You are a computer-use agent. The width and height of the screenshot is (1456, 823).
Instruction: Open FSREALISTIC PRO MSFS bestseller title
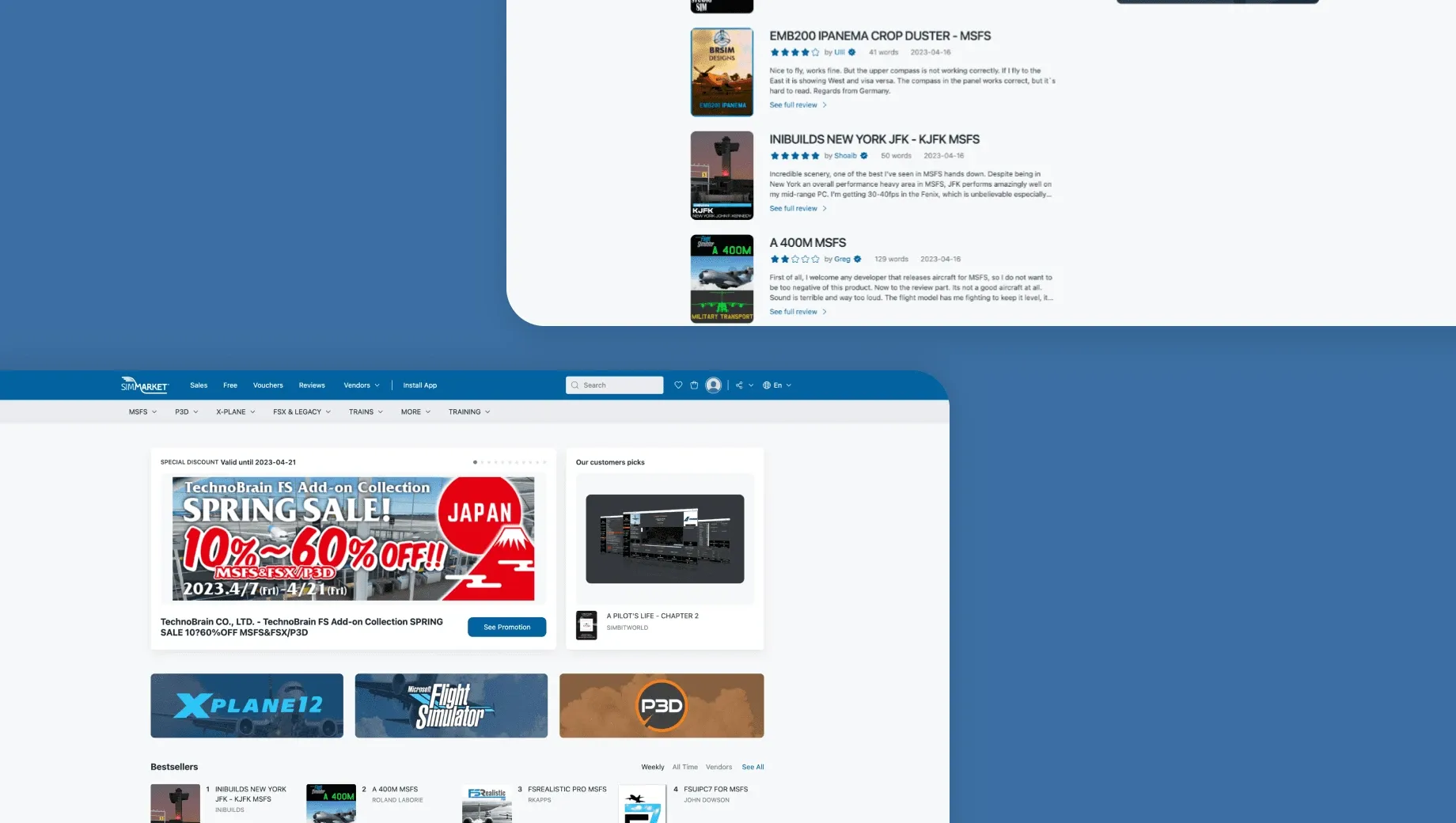pos(567,789)
